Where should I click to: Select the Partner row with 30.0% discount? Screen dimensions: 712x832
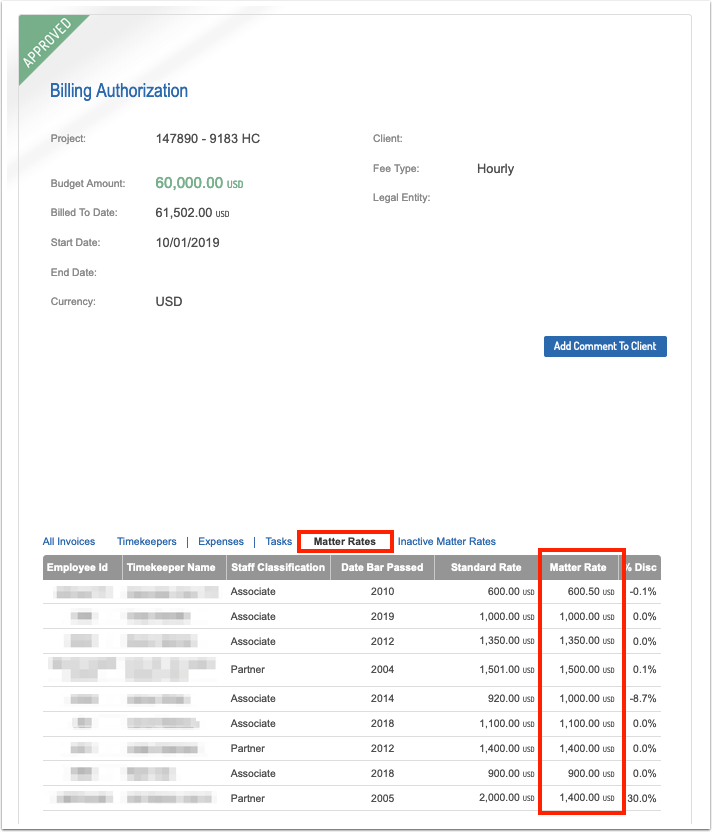352,798
